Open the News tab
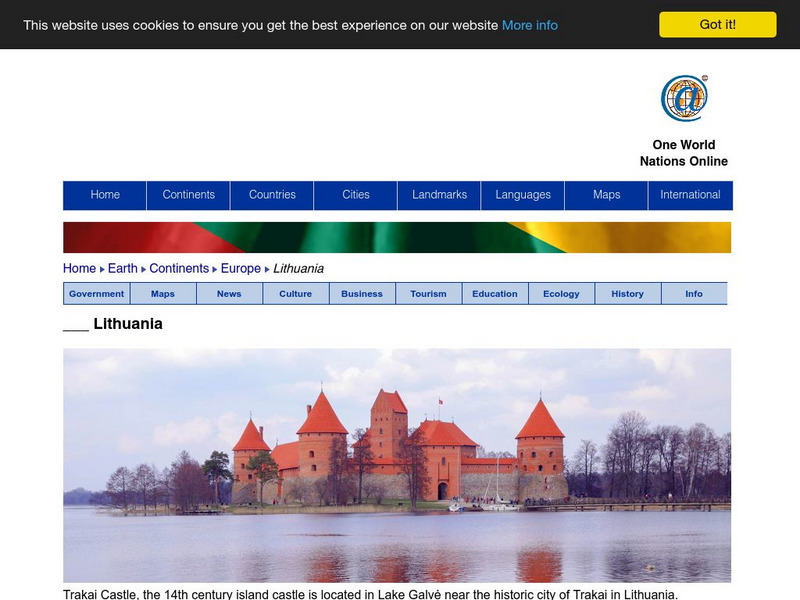The image size is (800, 600). [229, 293]
